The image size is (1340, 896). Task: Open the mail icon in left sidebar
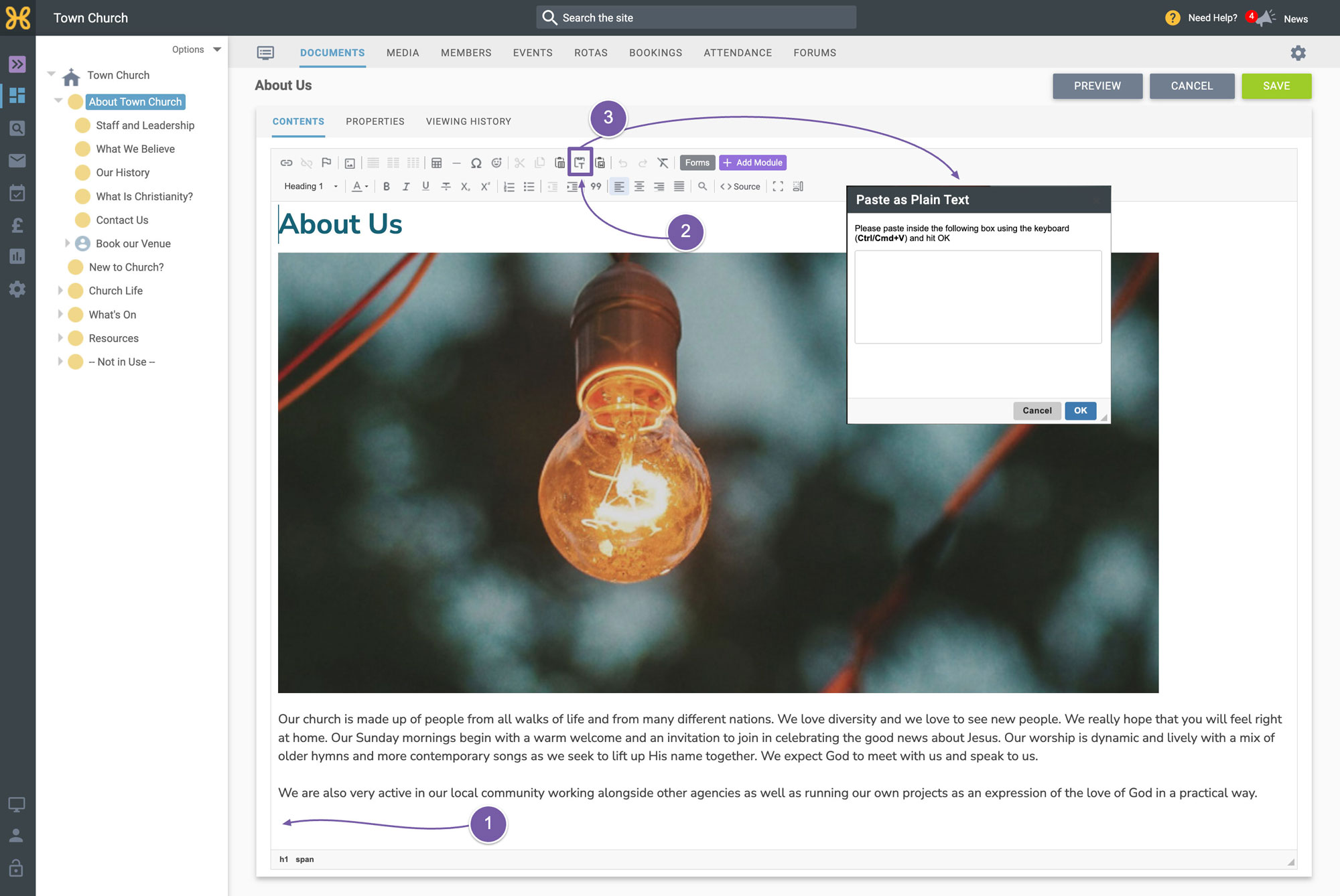(17, 161)
